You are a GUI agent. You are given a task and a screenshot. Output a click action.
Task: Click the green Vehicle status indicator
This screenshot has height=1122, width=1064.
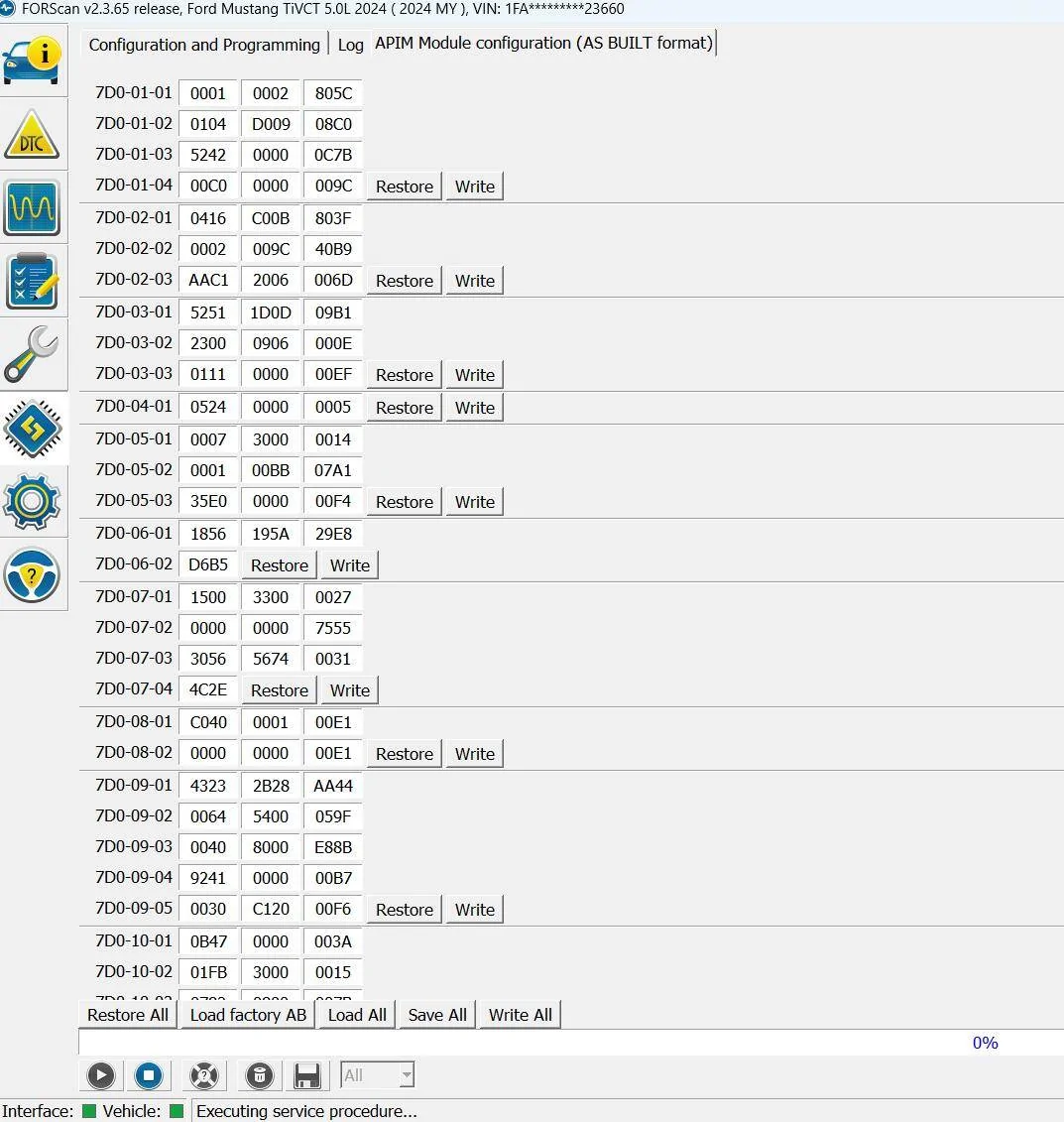pos(177,1110)
